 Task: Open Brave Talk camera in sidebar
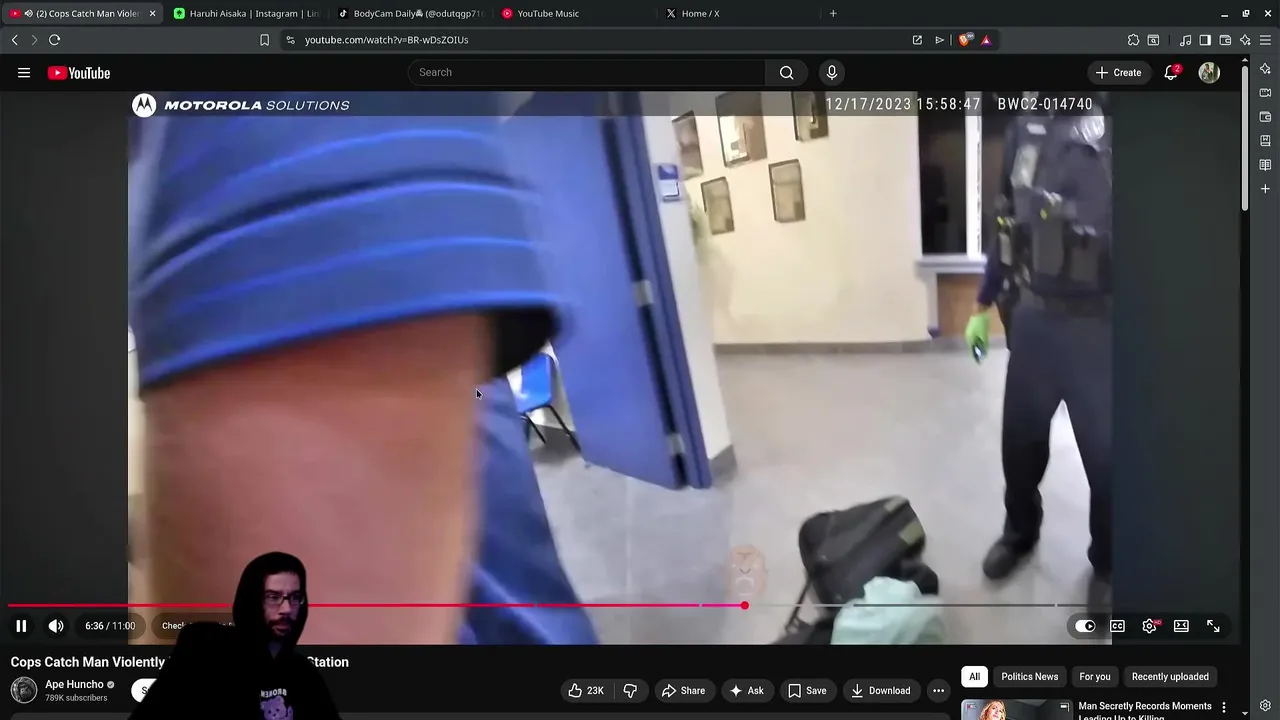pyautogui.click(x=1265, y=93)
